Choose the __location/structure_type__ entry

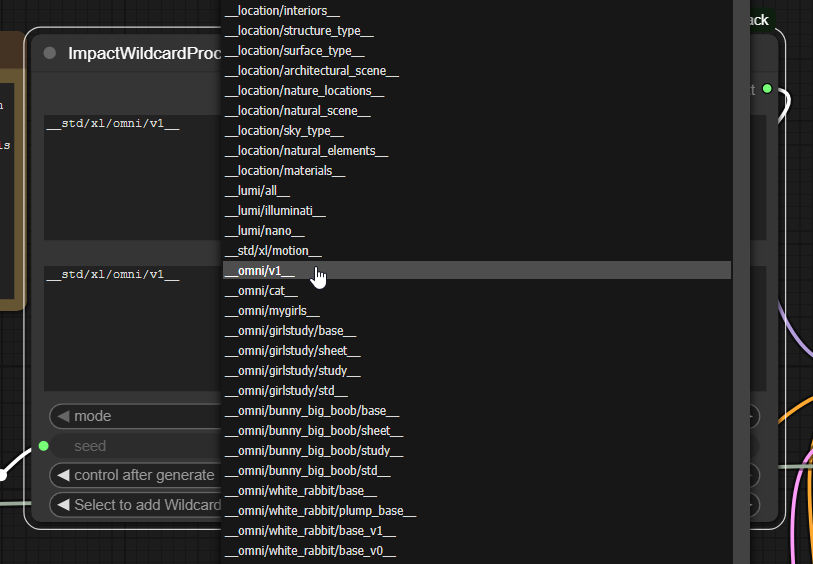point(477,31)
